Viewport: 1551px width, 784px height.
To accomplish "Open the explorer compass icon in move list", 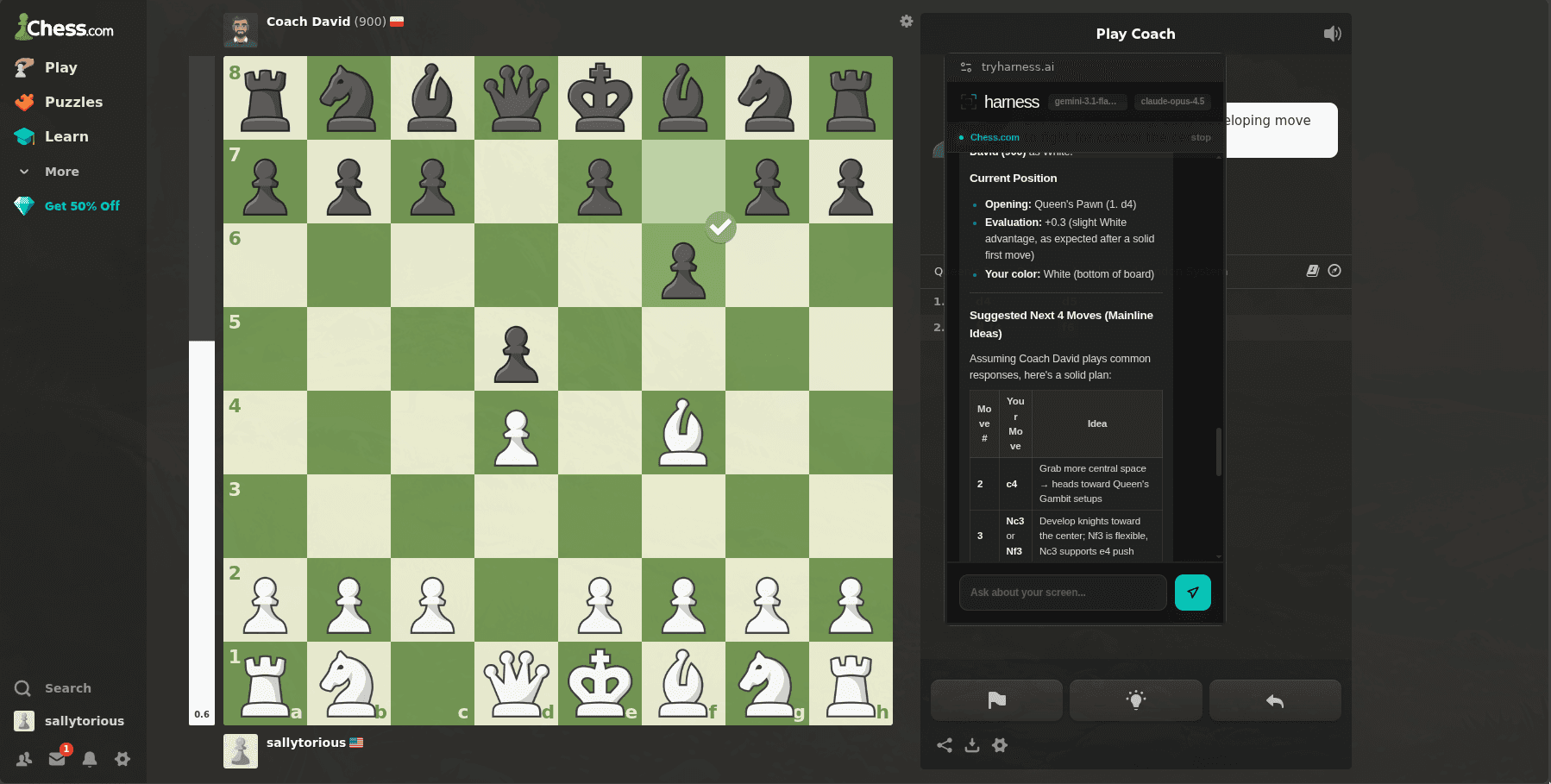I will [x=1334, y=271].
